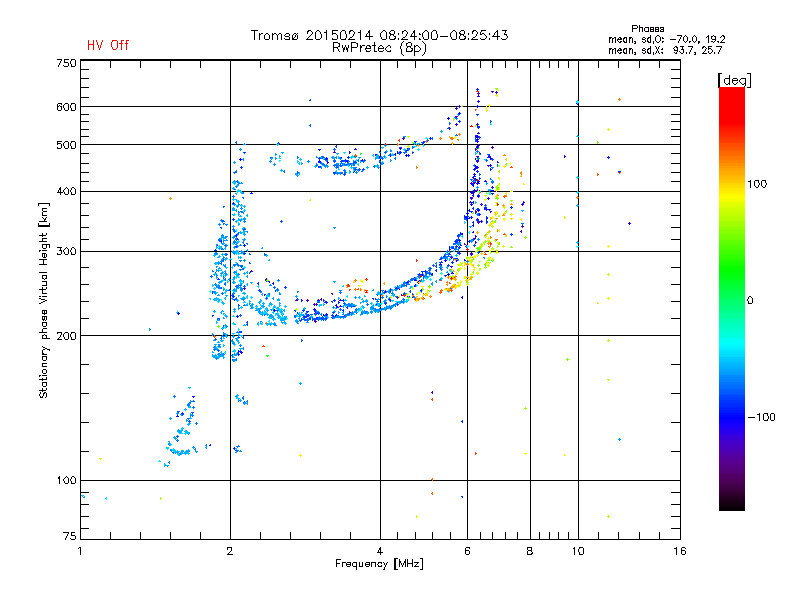Image resolution: width=800 pixels, height=600 pixels.
Task: Click the 400 height axis label
Action: 66,191
